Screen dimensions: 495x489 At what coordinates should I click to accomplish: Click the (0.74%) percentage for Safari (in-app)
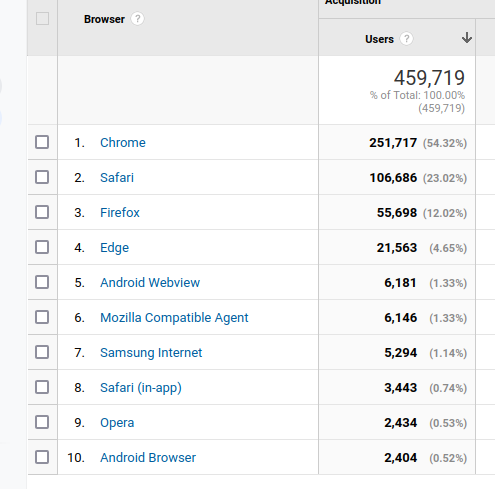[448, 388]
